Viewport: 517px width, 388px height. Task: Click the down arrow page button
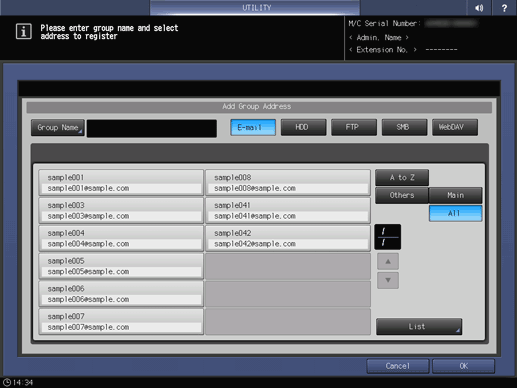[x=388, y=280]
